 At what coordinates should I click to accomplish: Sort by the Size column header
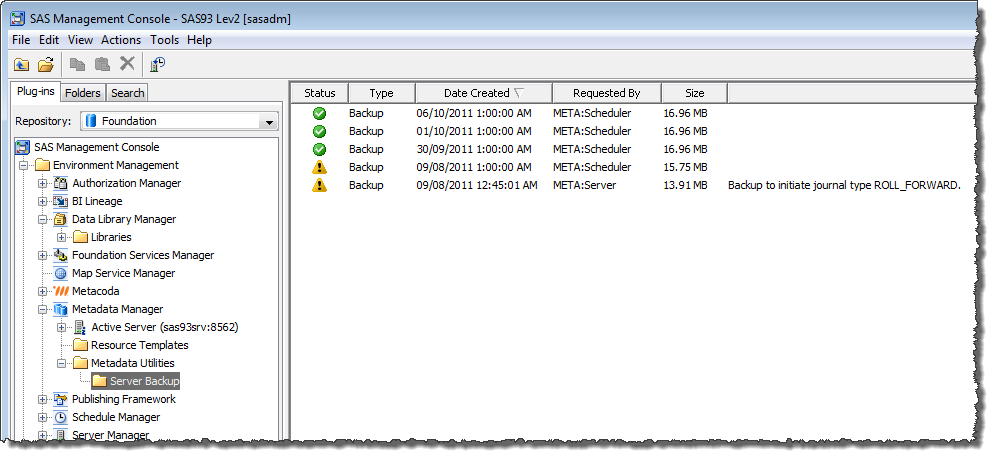point(694,93)
